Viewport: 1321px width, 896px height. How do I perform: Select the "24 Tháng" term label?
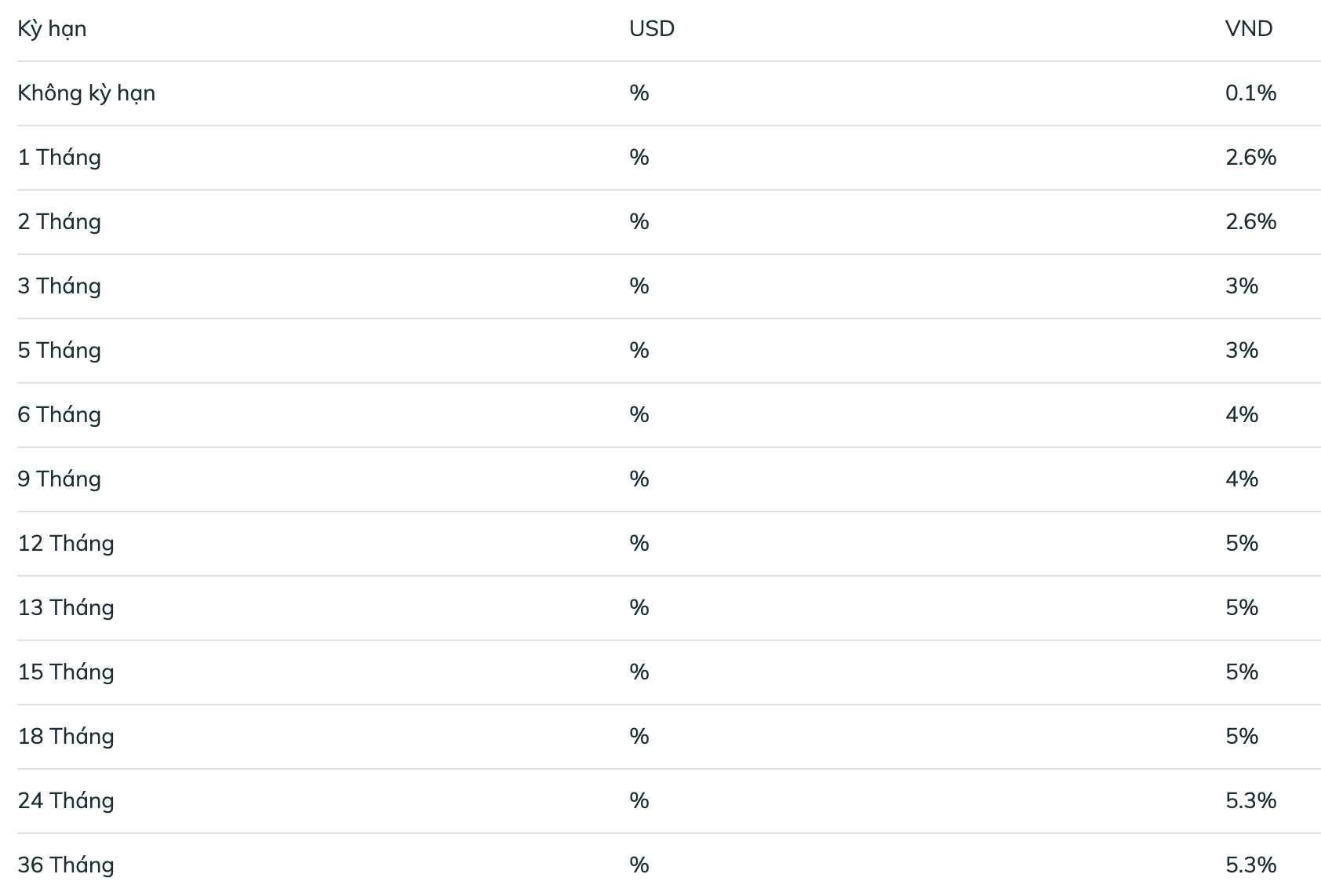point(66,801)
